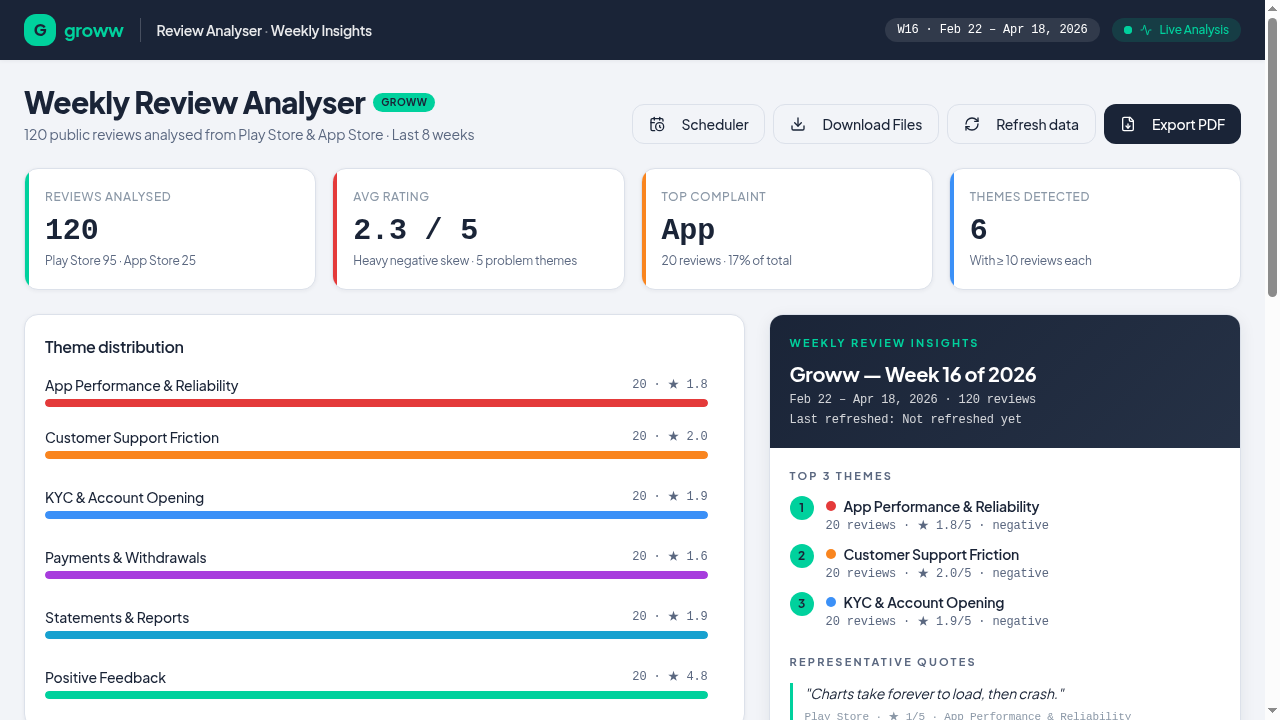Click the Live Analysis status pill

tap(1176, 30)
